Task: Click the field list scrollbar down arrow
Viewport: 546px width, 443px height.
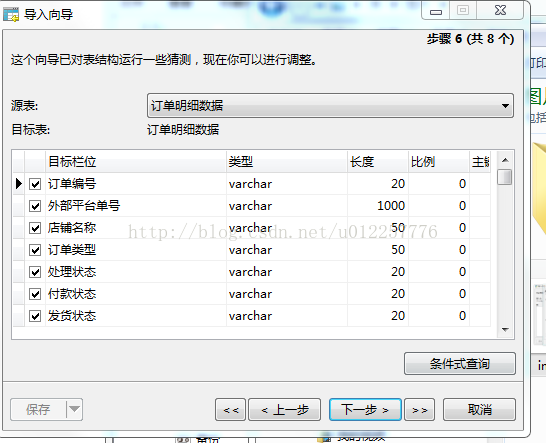Action: point(505,329)
